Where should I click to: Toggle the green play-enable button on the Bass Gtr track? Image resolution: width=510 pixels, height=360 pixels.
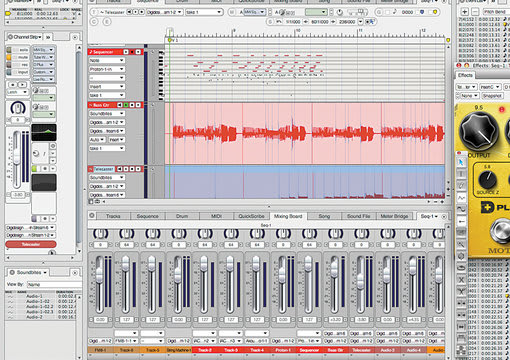click(126, 105)
